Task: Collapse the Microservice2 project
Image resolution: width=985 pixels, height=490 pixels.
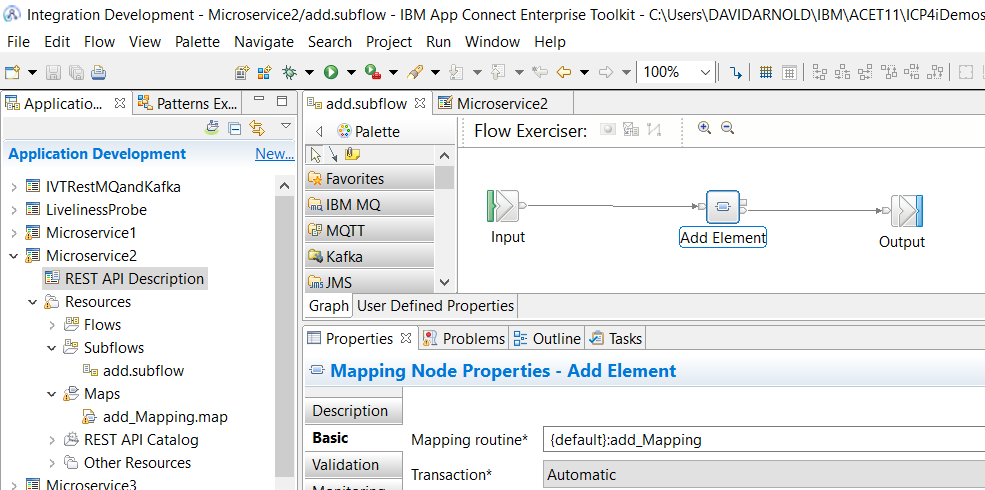Action: [14, 256]
